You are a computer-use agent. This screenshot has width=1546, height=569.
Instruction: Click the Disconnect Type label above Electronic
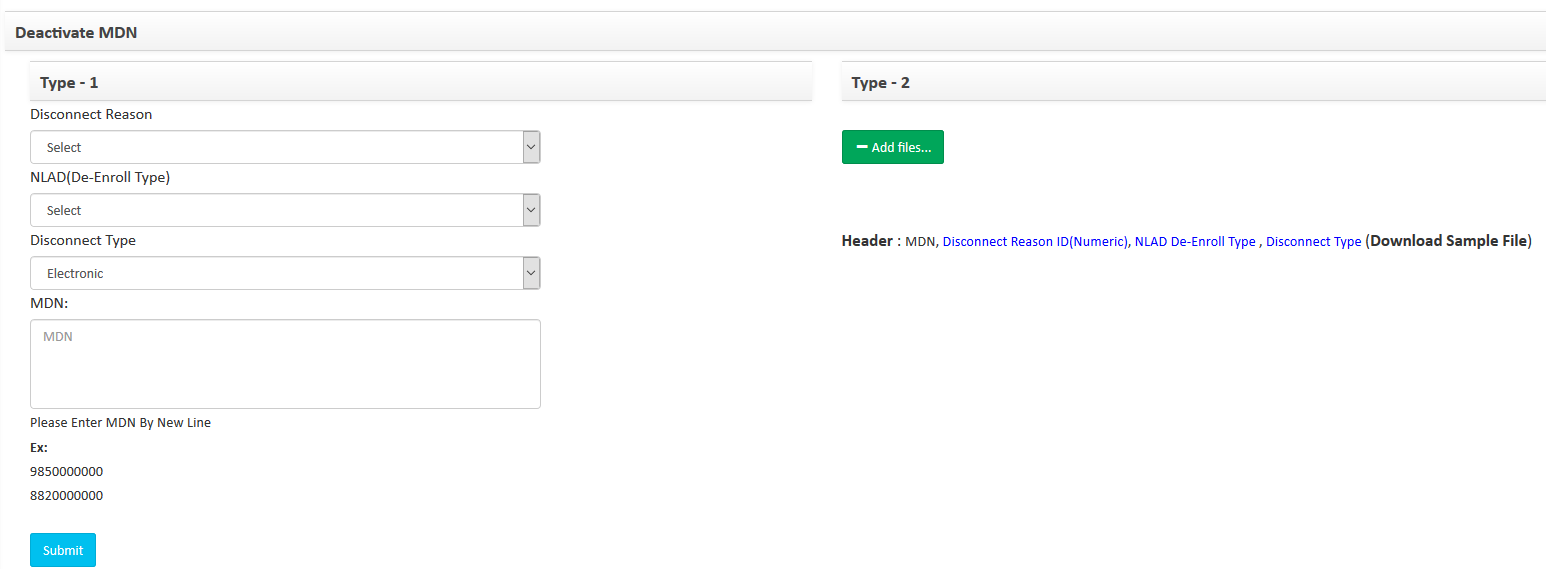[x=83, y=240]
